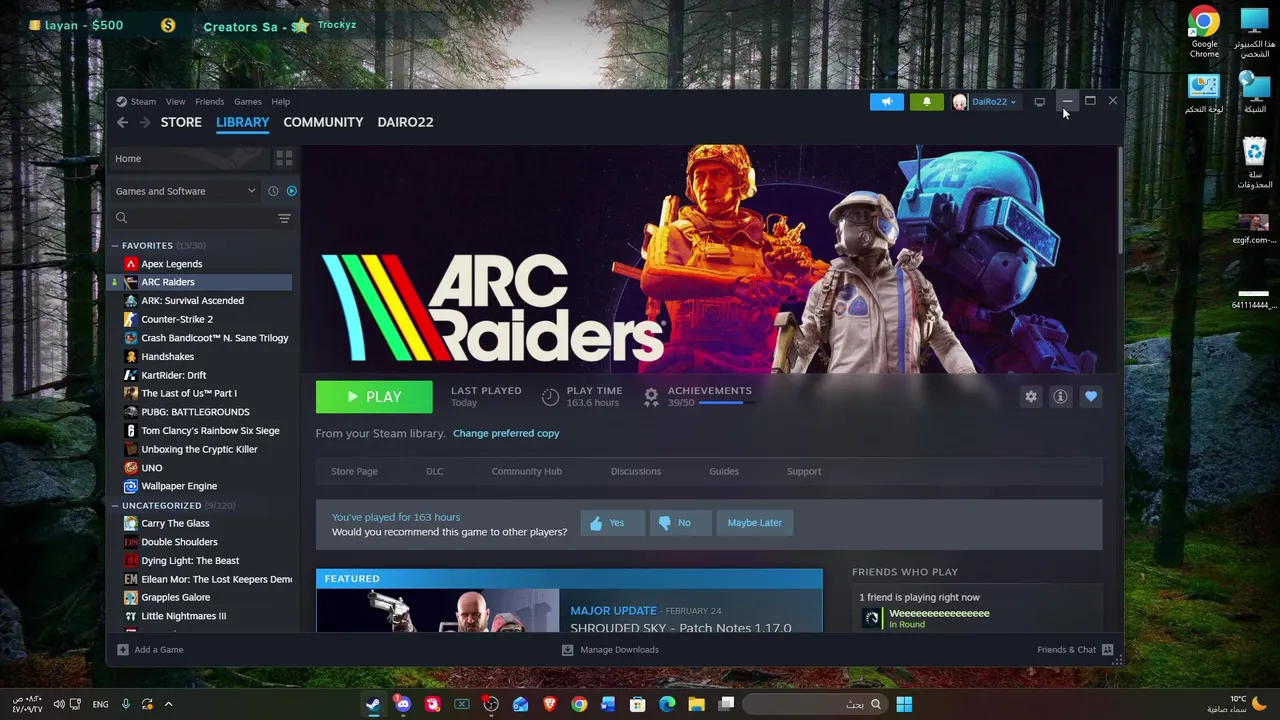Open the Friends menu

click(209, 101)
